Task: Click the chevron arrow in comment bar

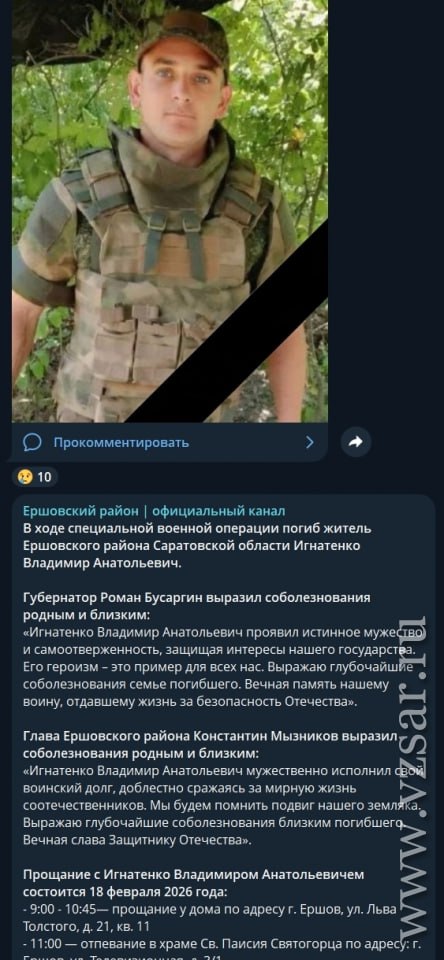Action: 310,442
